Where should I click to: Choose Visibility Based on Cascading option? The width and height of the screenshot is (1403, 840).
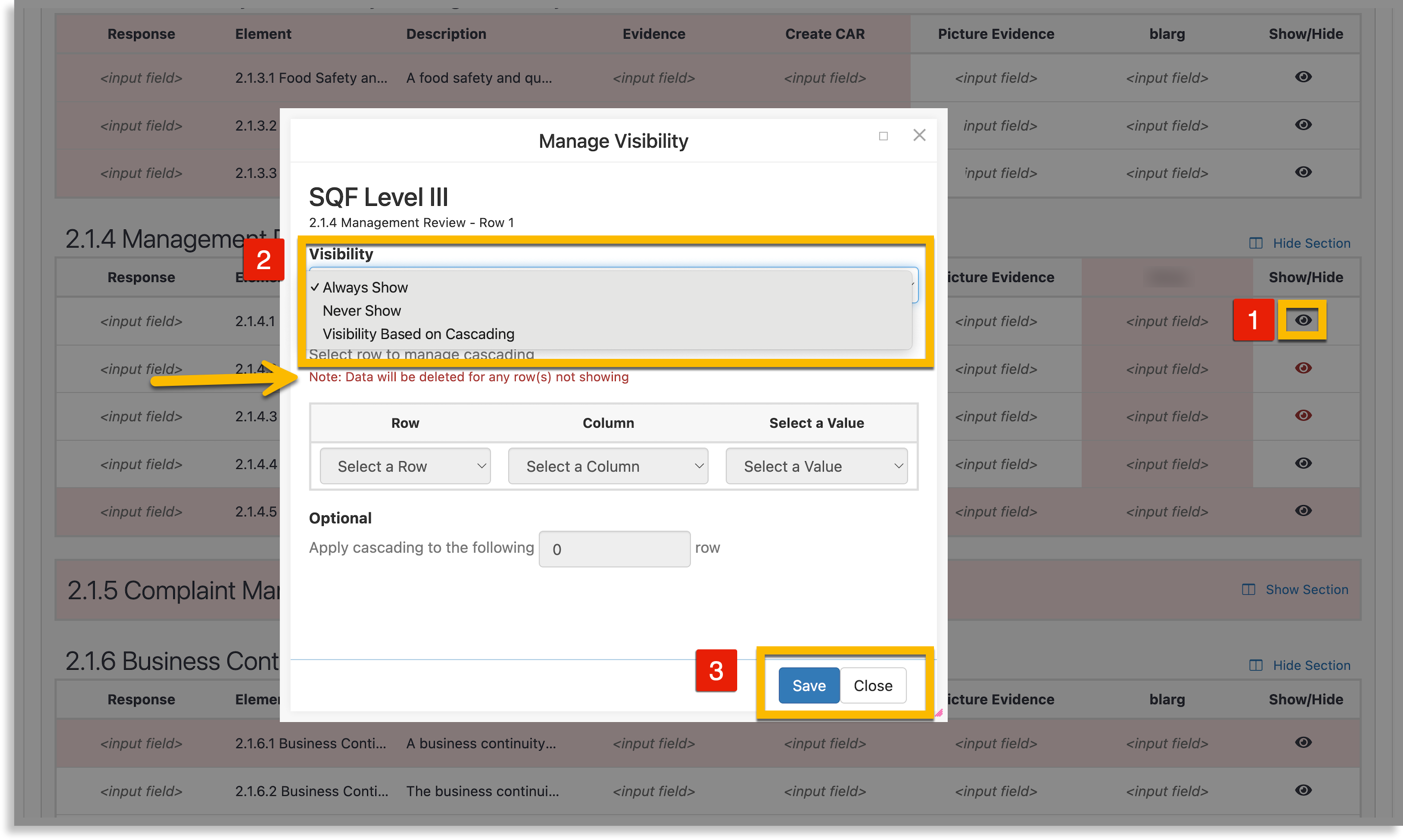[x=610, y=334]
